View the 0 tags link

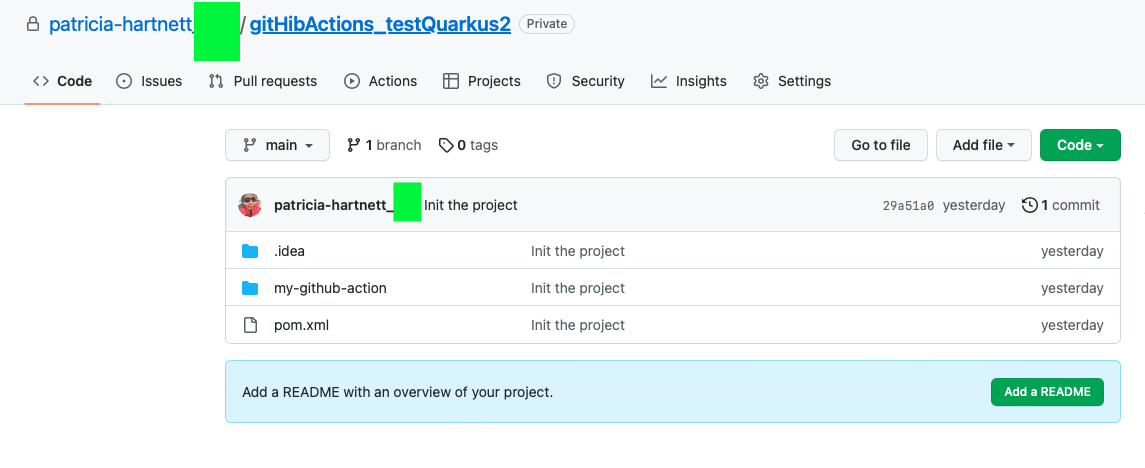(x=468, y=145)
